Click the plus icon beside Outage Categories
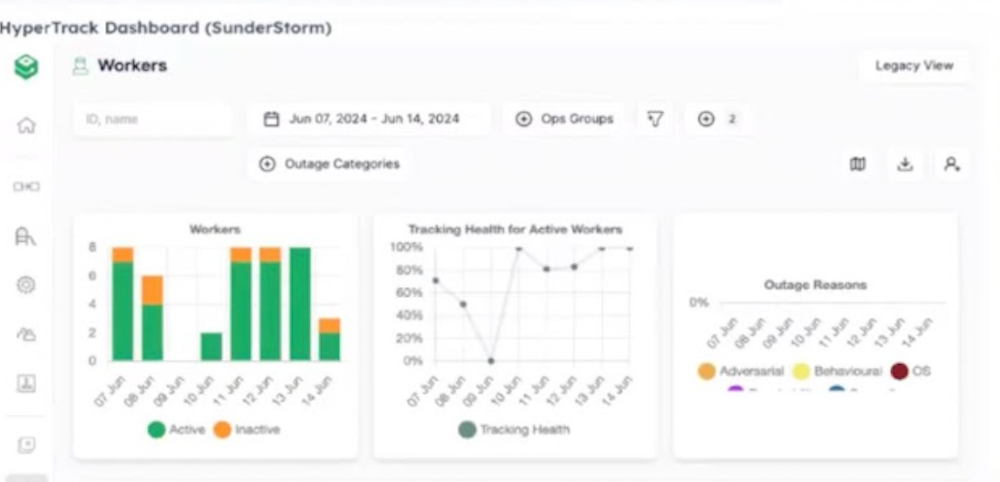The width and height of the screenshot is (1000, 482). pos(267,164)
